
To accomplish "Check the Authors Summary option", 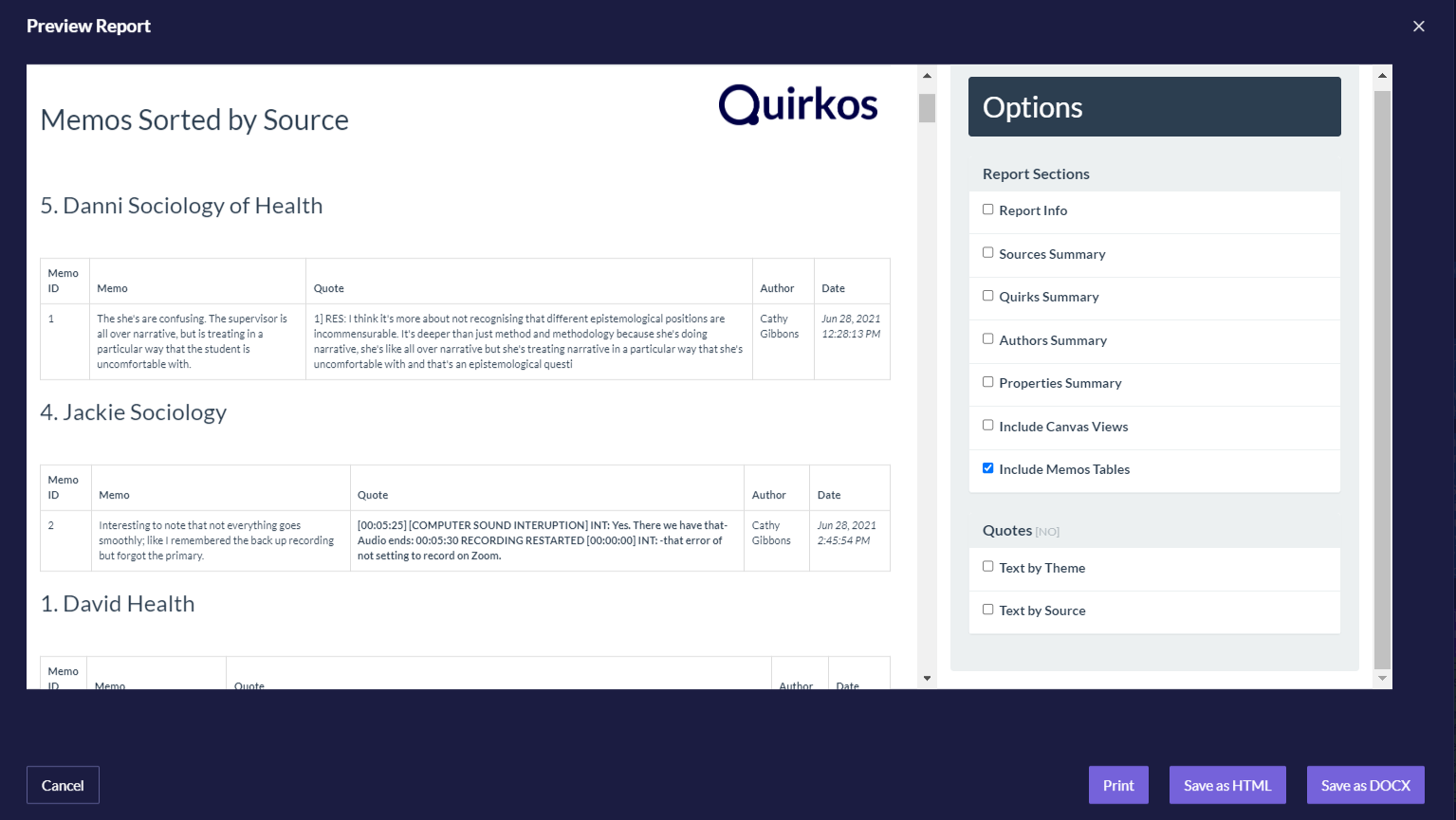I will coord(987,339).
